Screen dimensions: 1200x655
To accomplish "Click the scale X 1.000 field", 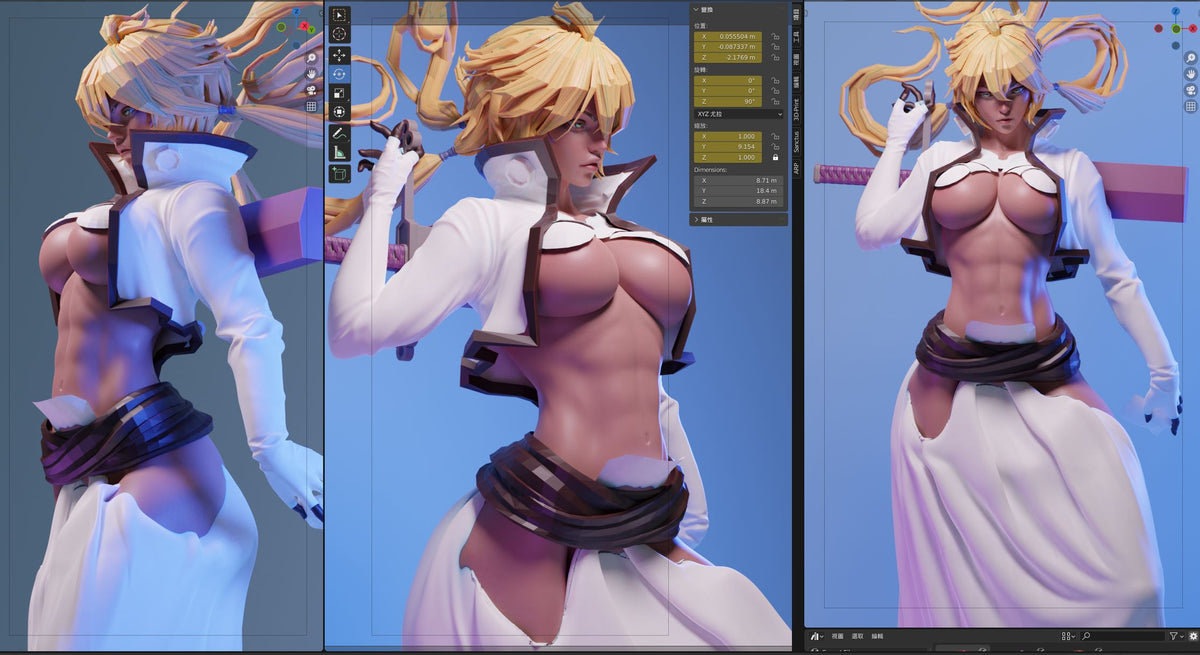I will click(728, 136).
